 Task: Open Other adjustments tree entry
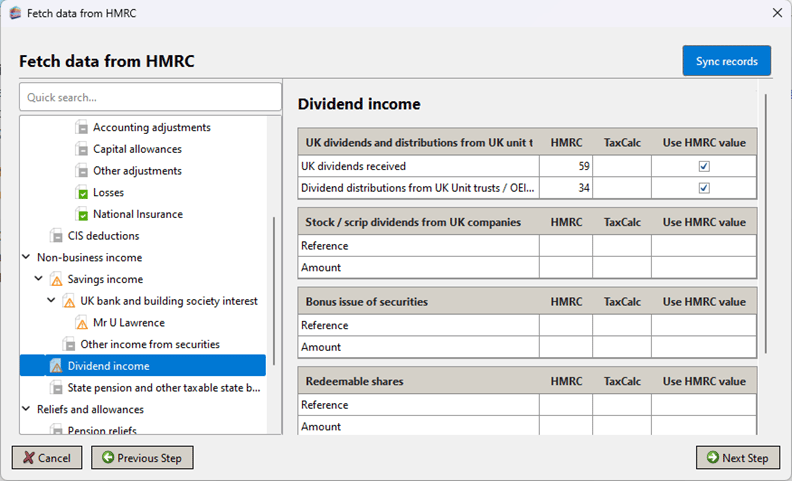pos(137,171)
